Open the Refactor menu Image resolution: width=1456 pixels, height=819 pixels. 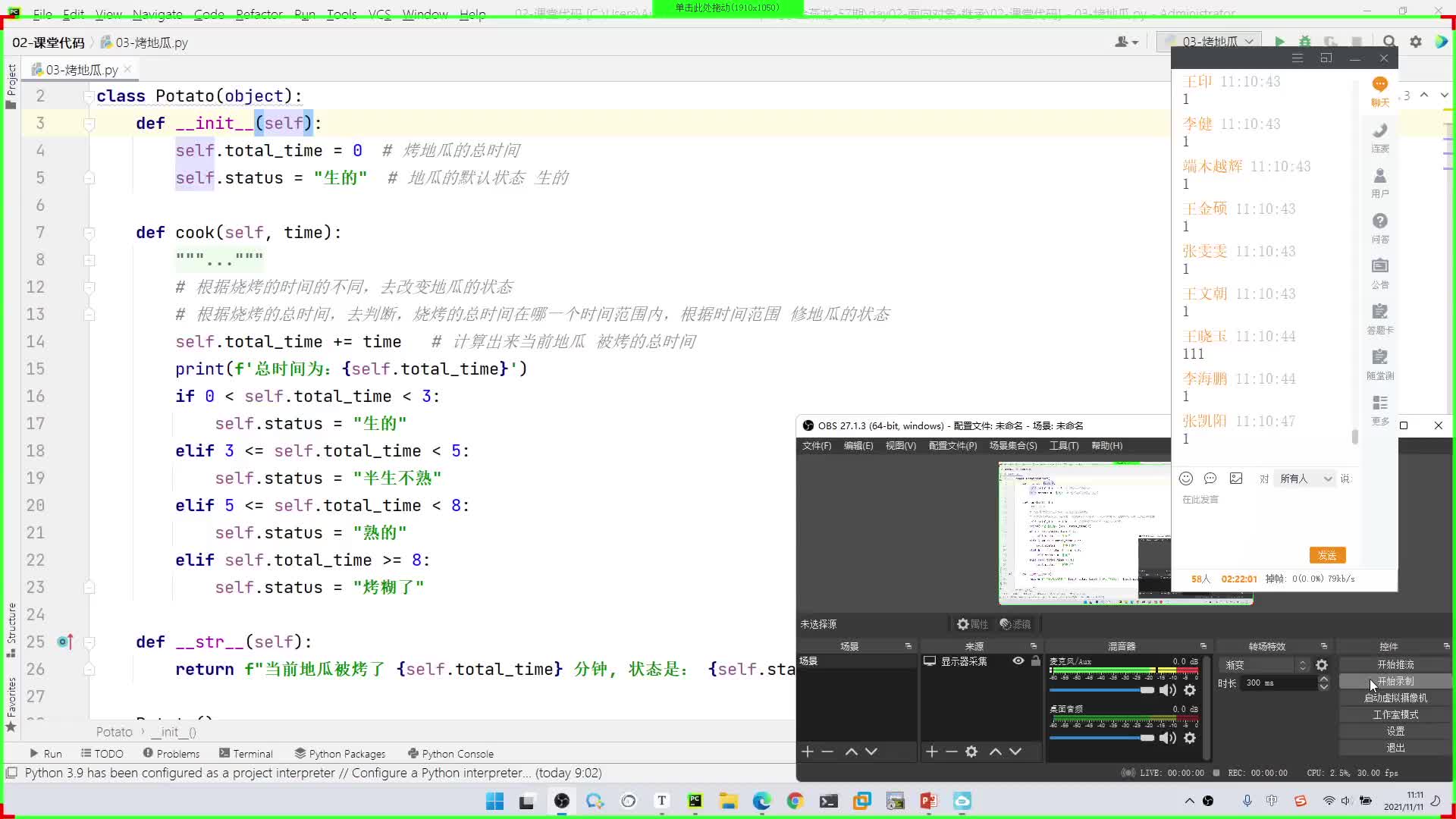[x=259, y=14]
